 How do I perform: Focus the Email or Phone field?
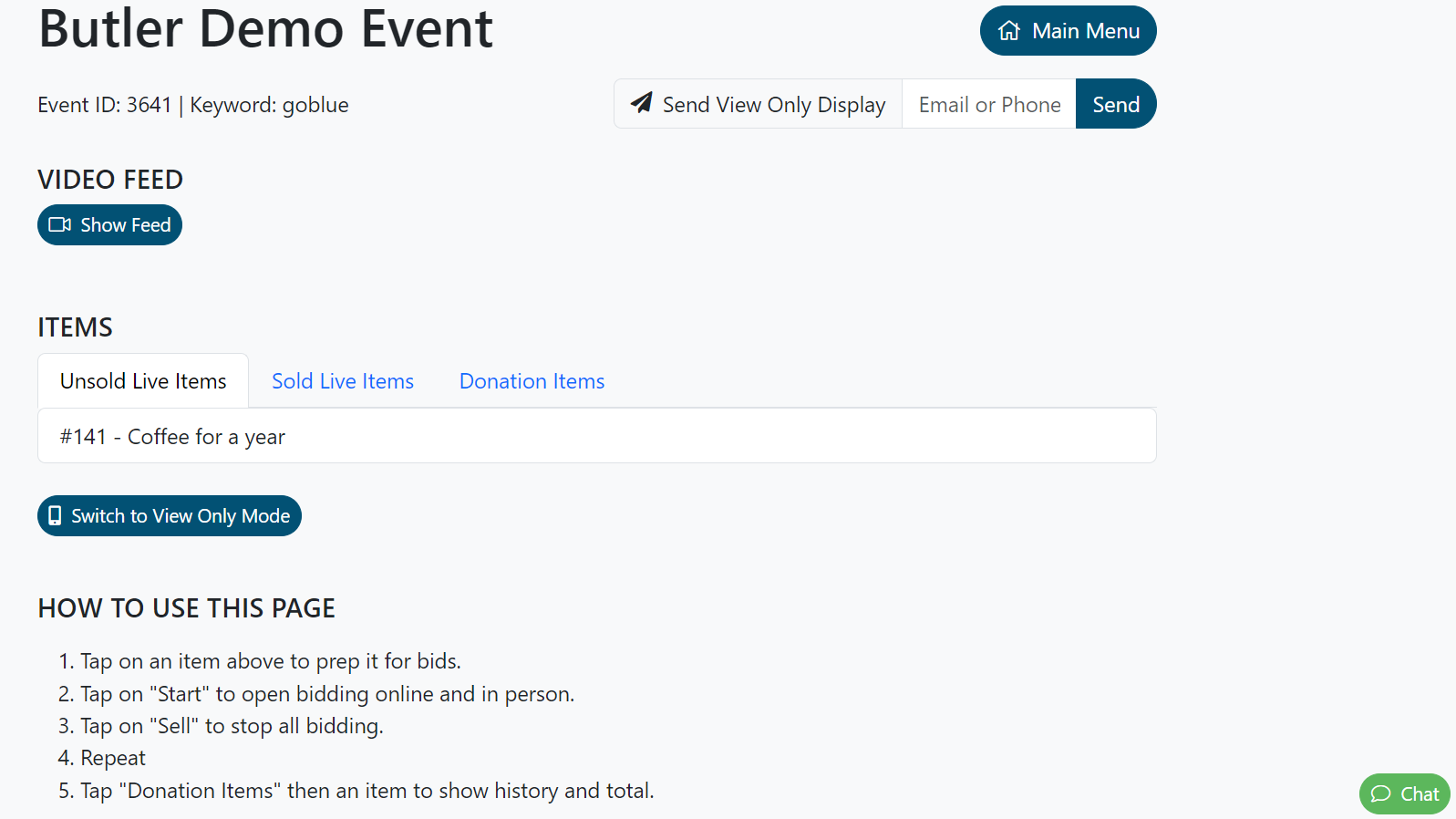click(x=989, y=105)
